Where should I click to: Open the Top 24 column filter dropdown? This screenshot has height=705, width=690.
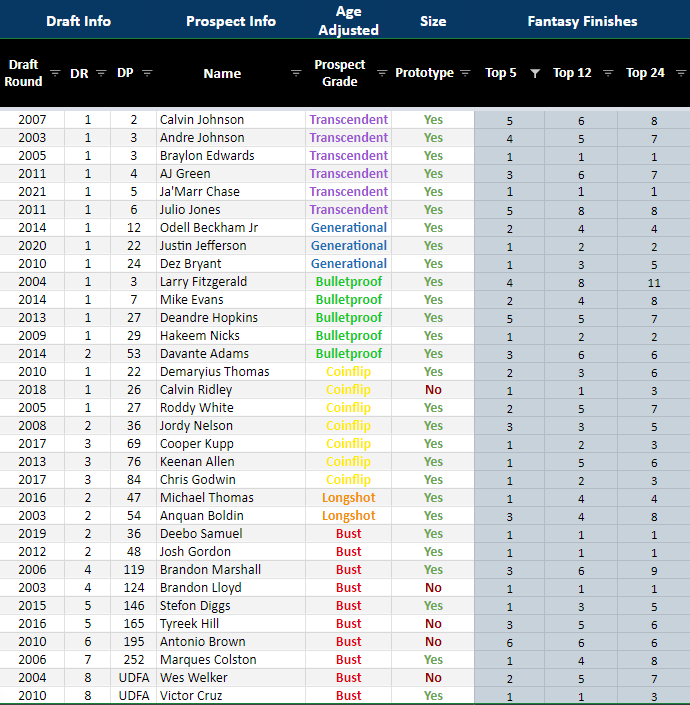(x=681, y=73)
